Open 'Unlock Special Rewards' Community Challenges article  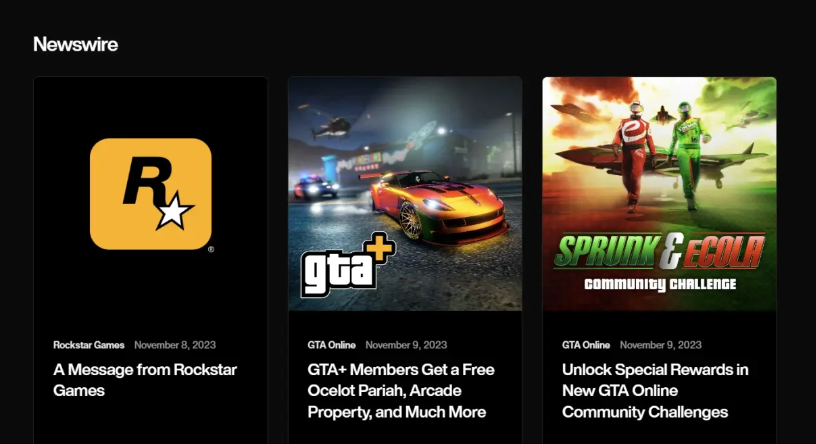point(655,390)
